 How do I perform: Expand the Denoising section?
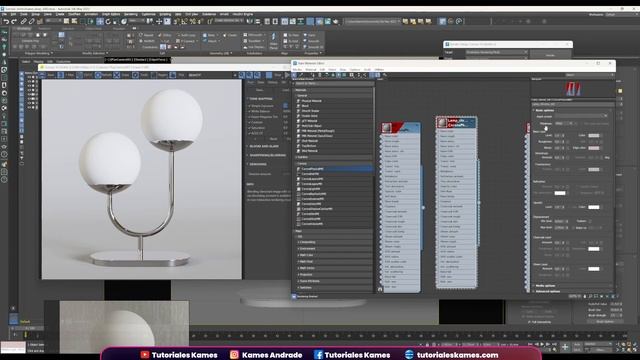click(x=258, y=164)
